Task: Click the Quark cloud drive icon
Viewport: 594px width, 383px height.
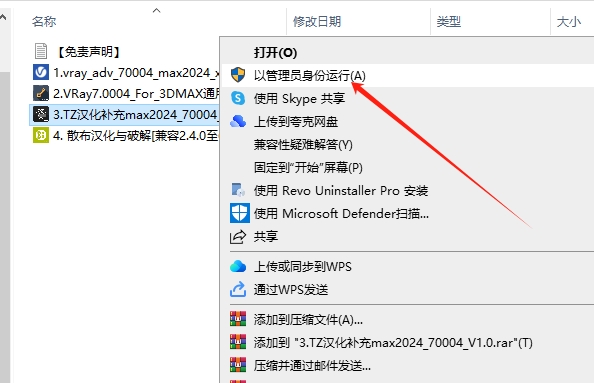Action: pos(238,121)
